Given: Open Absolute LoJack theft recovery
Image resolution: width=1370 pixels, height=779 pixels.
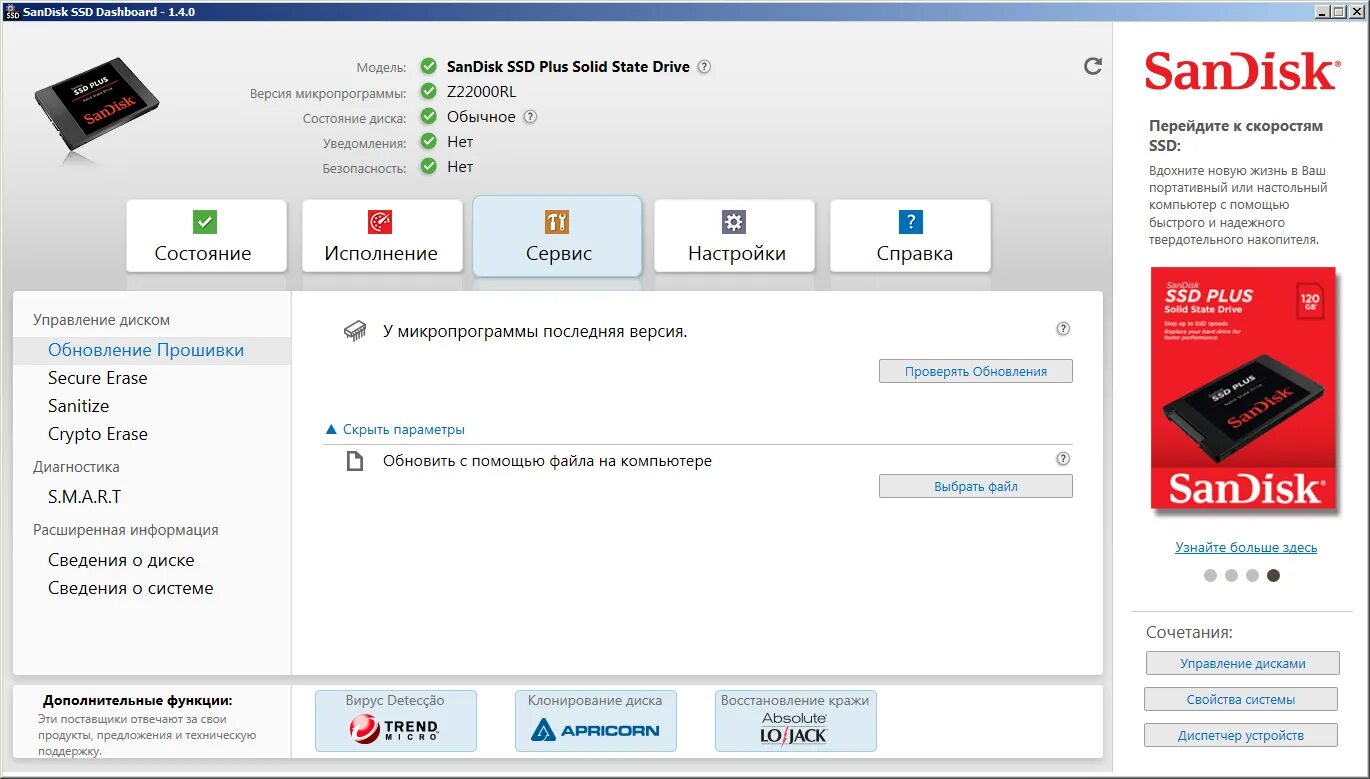Looking at the screenshot, I should coord(795,721).
